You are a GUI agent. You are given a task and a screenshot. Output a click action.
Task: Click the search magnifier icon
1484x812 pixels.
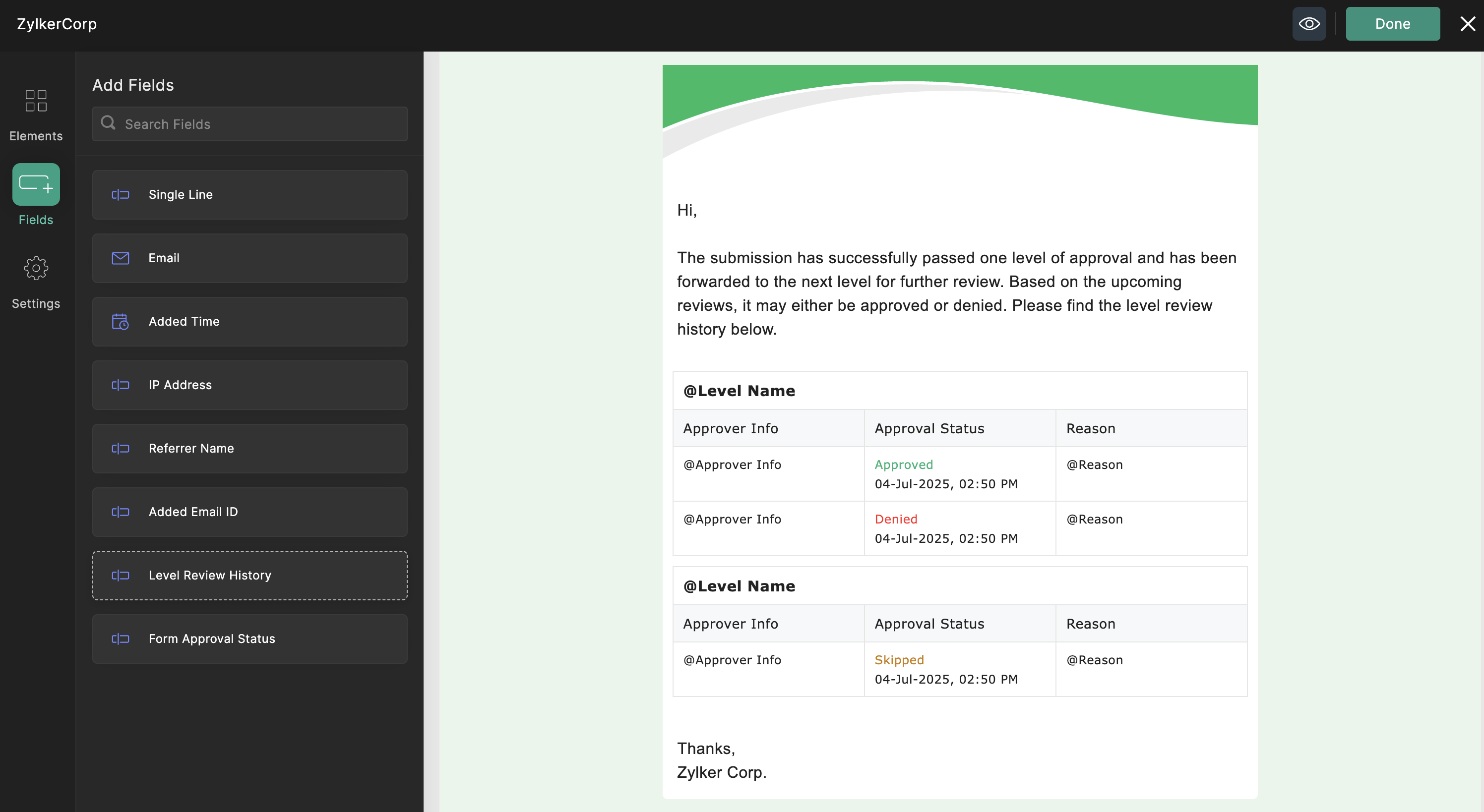108,123
